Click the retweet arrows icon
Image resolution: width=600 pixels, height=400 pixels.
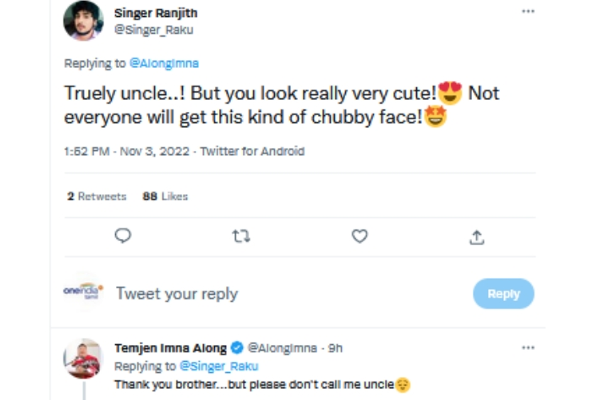tap(241, 236)
